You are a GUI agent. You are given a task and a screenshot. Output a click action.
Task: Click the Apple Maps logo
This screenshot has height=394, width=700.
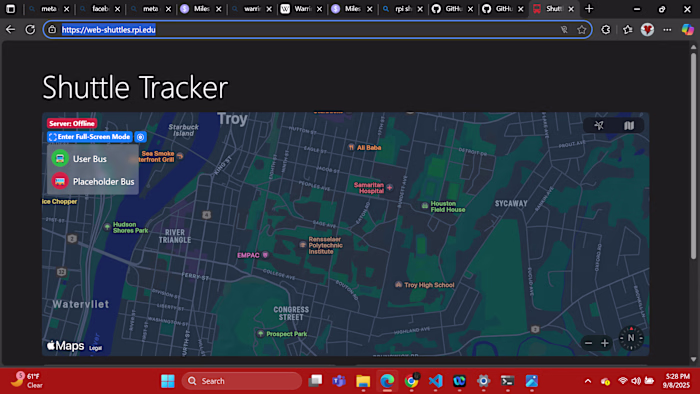coord(66,346)
